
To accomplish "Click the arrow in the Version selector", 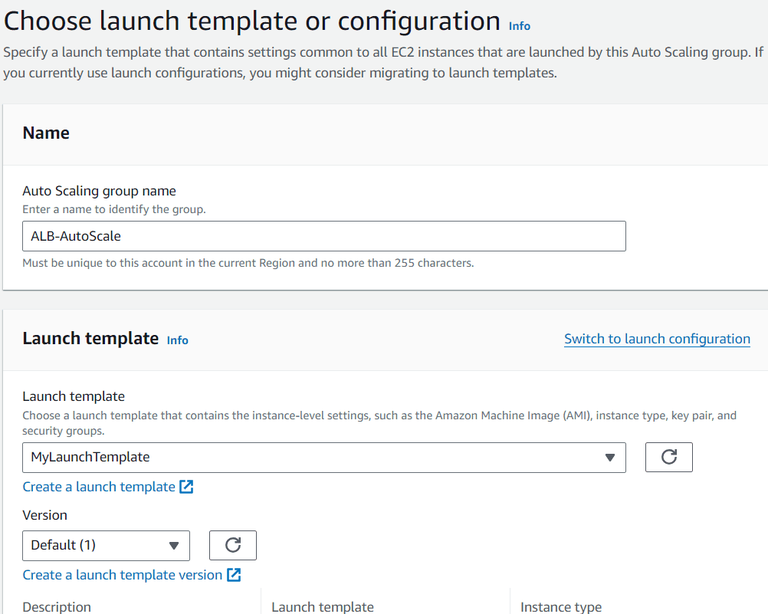I will pos(174,546).
